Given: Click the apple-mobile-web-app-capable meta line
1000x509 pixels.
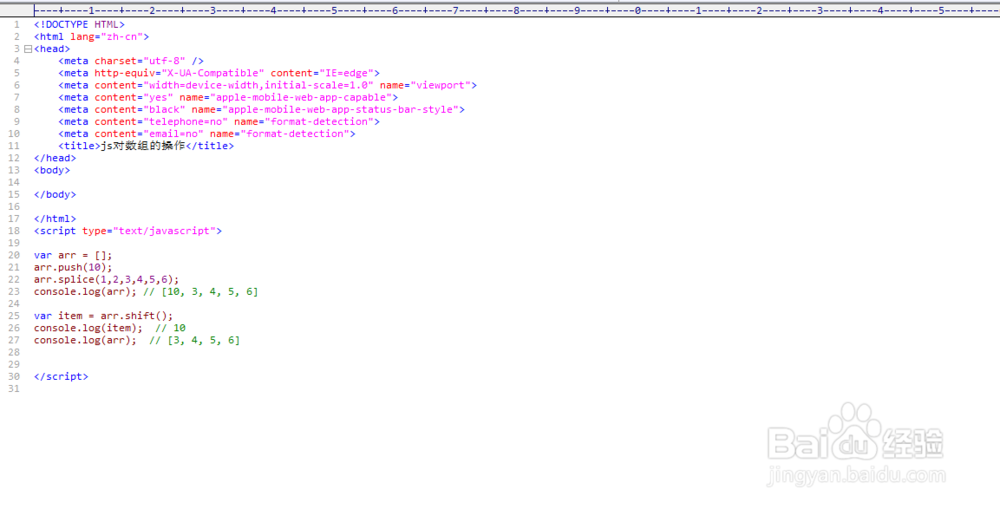Looking at the screenshot, I should [x=228, y=98].
